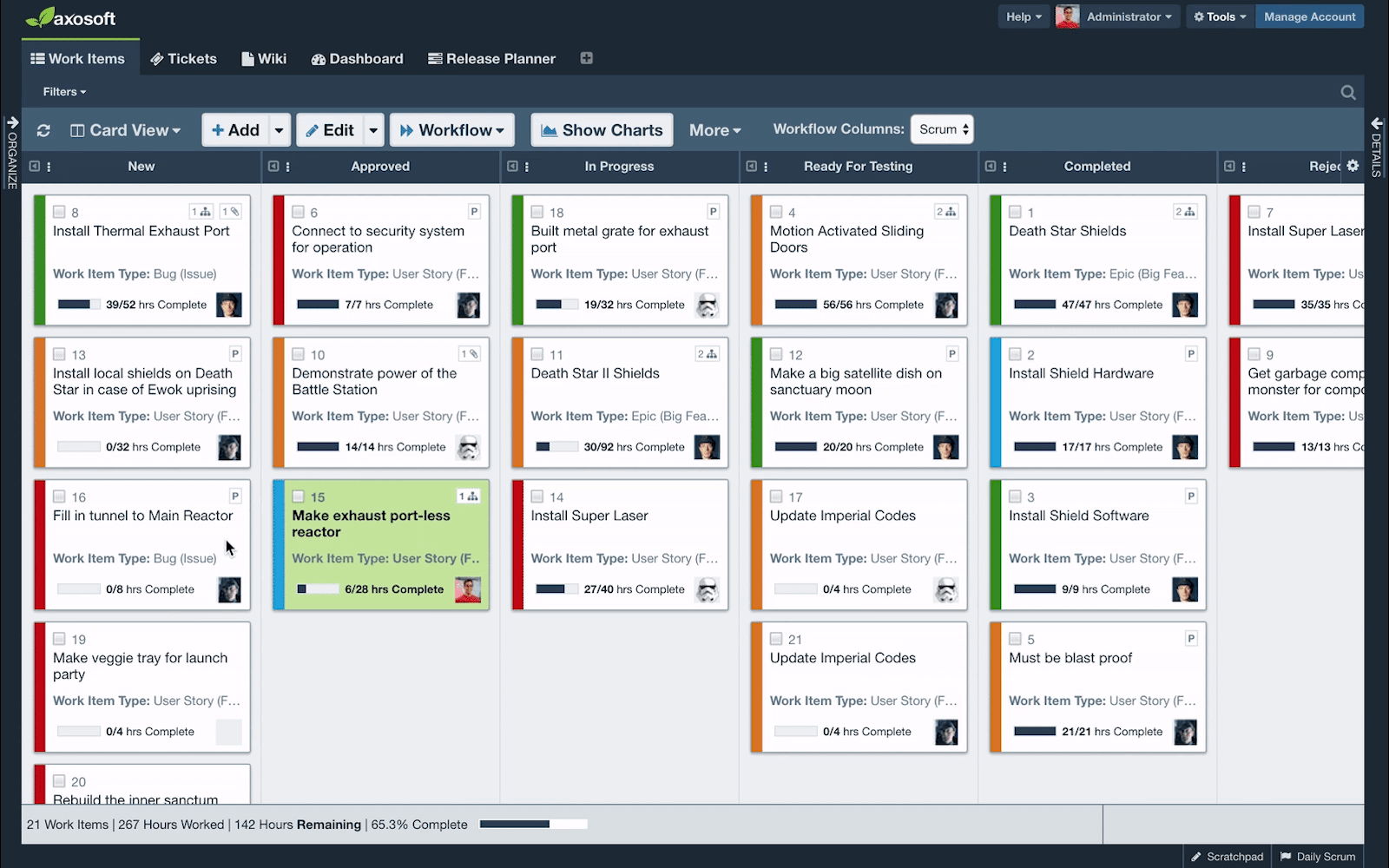Switch to the Release Planner tab

click(x=491, y=58)
